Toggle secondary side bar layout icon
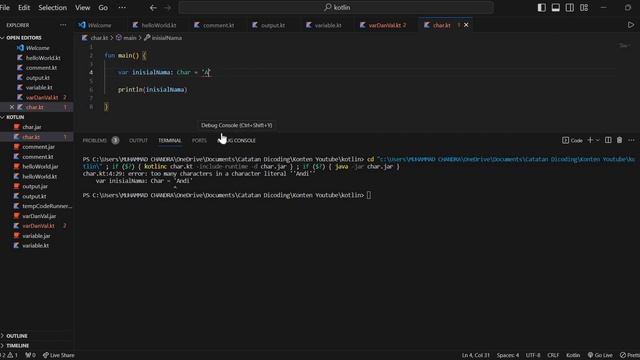 570,7
